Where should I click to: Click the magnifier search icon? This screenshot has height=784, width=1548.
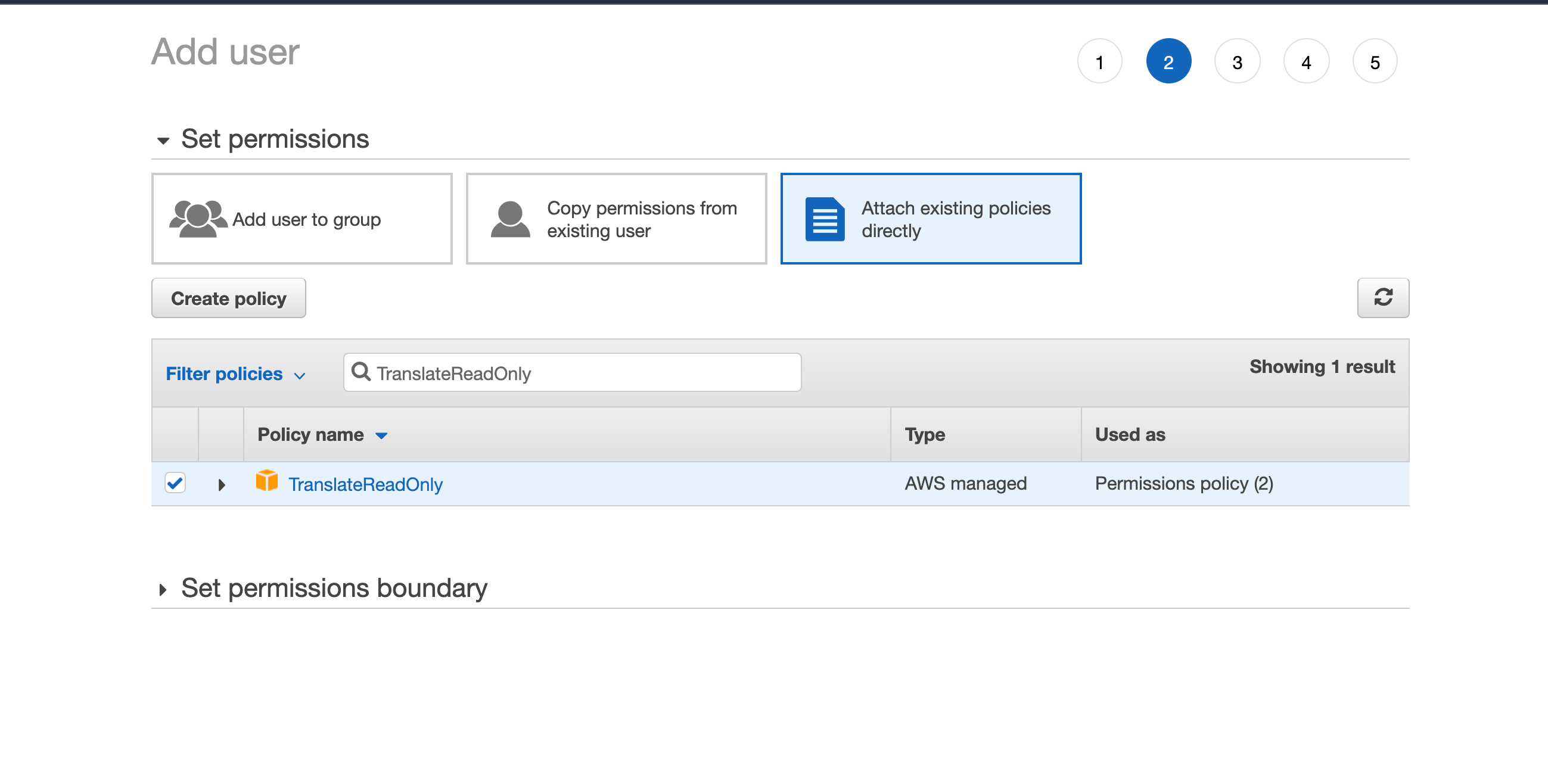pyautogui.click(x=360, y=372)
